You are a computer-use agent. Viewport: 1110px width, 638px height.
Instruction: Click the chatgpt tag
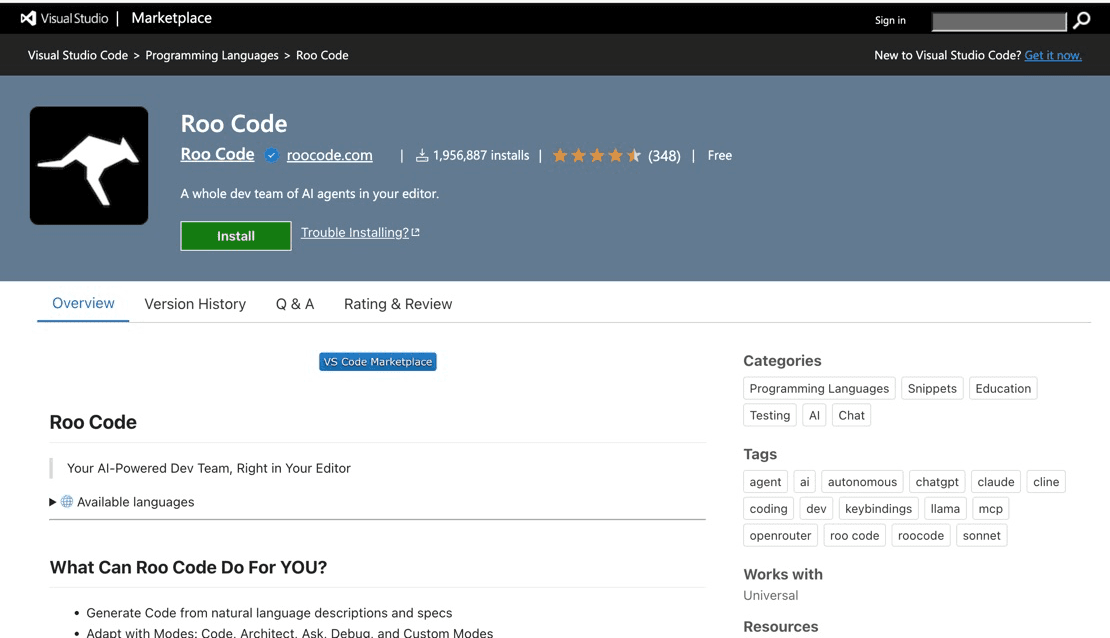937,482
